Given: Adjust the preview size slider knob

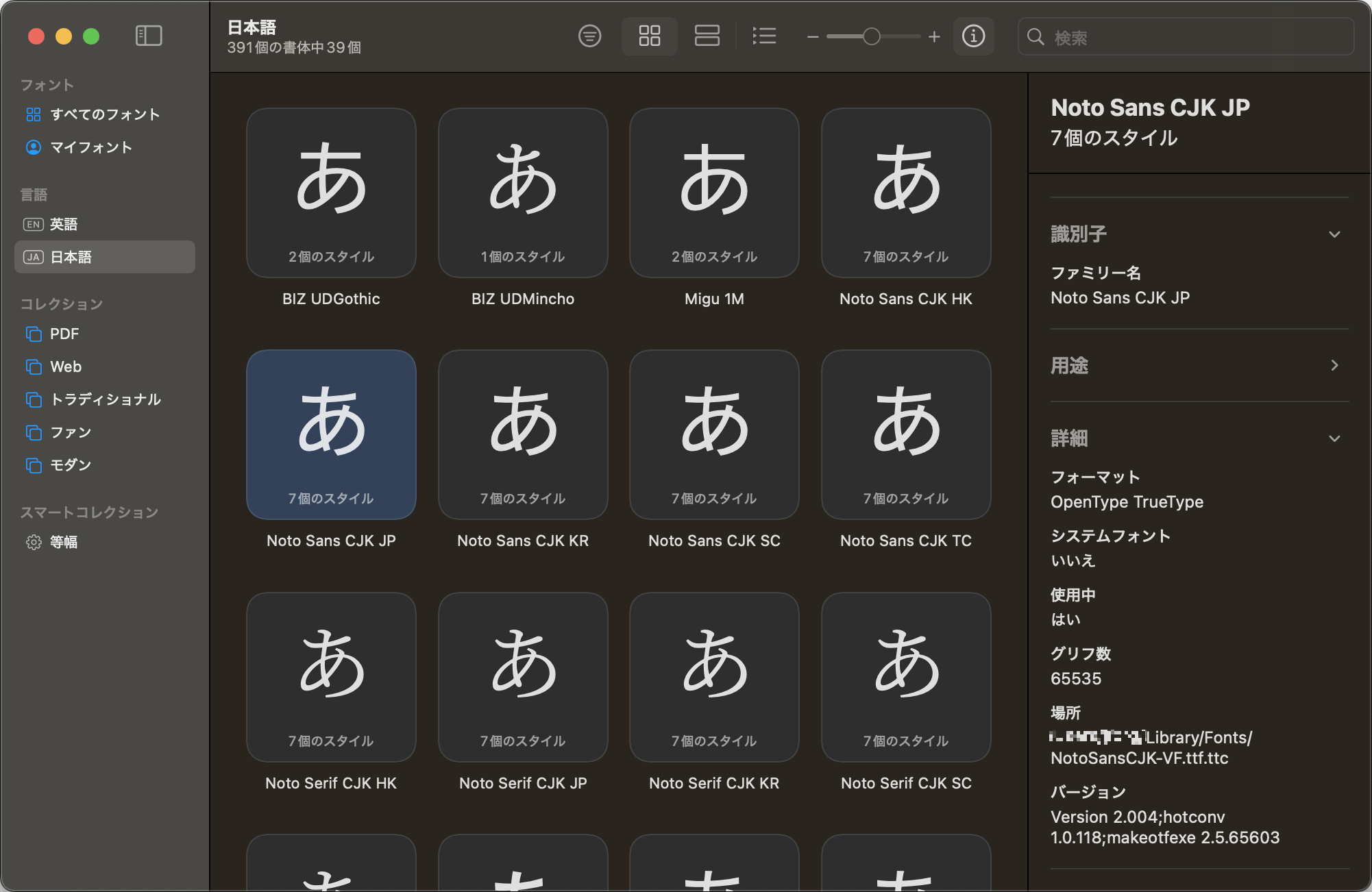Looking at the screenshot, I should point(871,36).
